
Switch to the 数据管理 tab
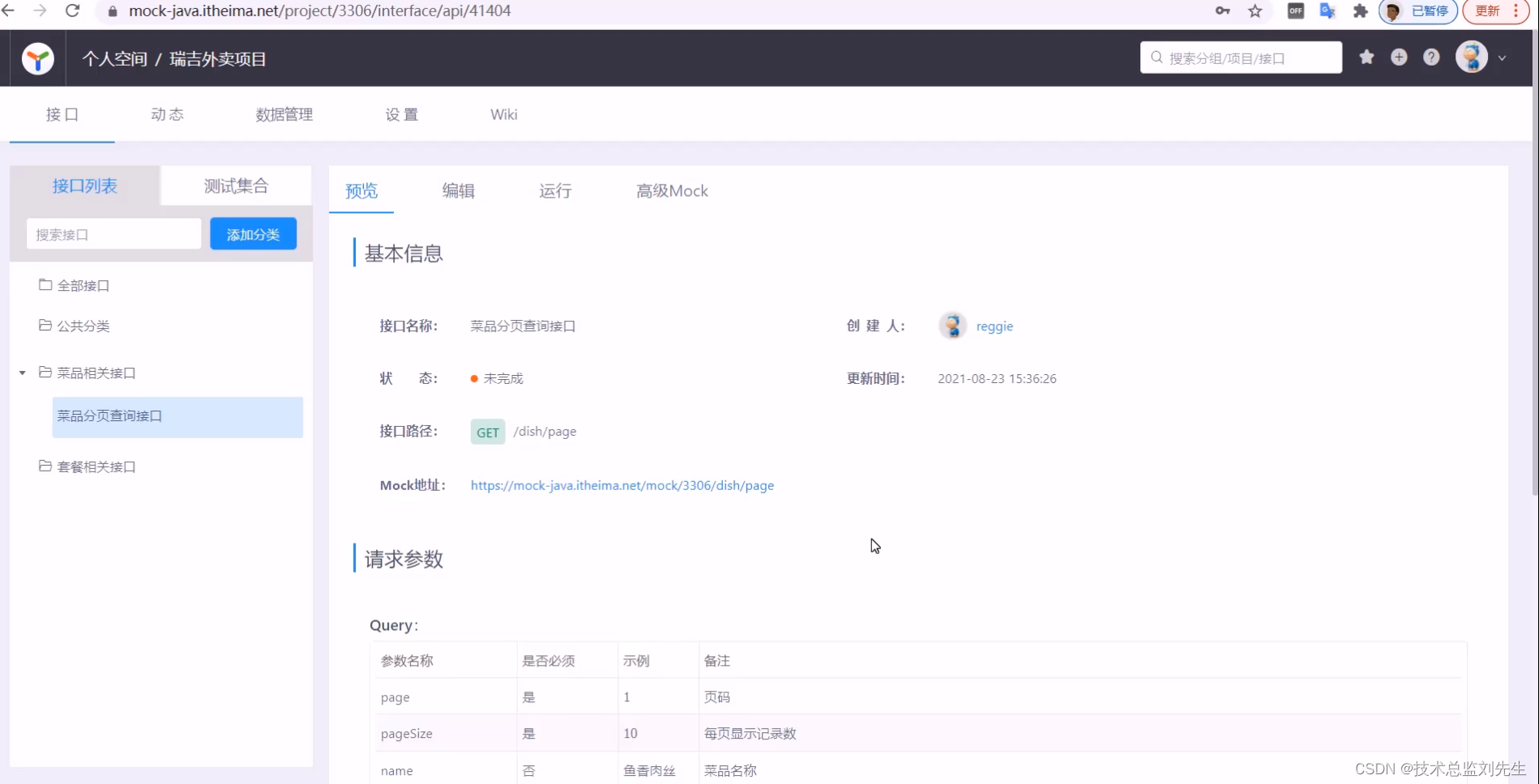[284, 114]
